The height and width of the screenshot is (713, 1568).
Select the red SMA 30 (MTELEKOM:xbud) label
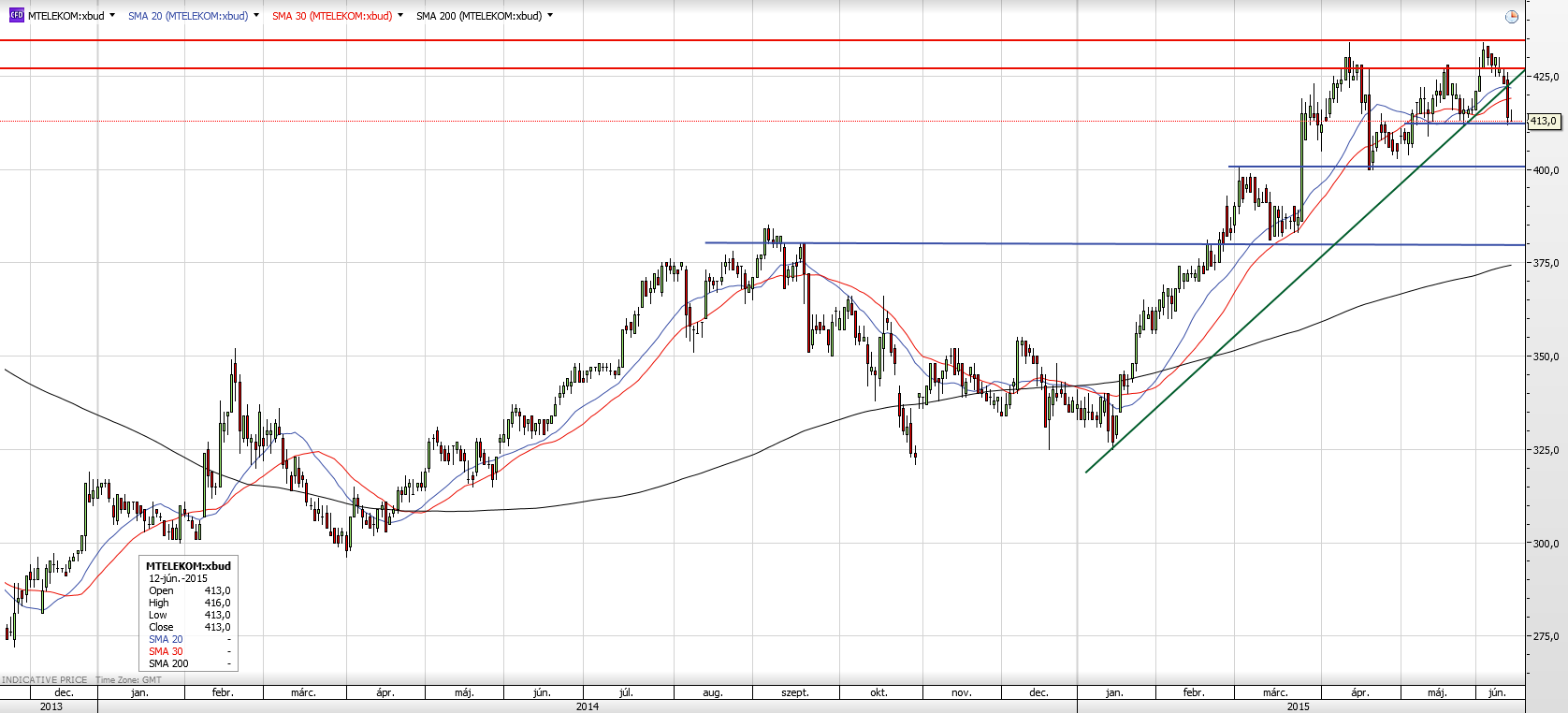[x=332, y=16]
